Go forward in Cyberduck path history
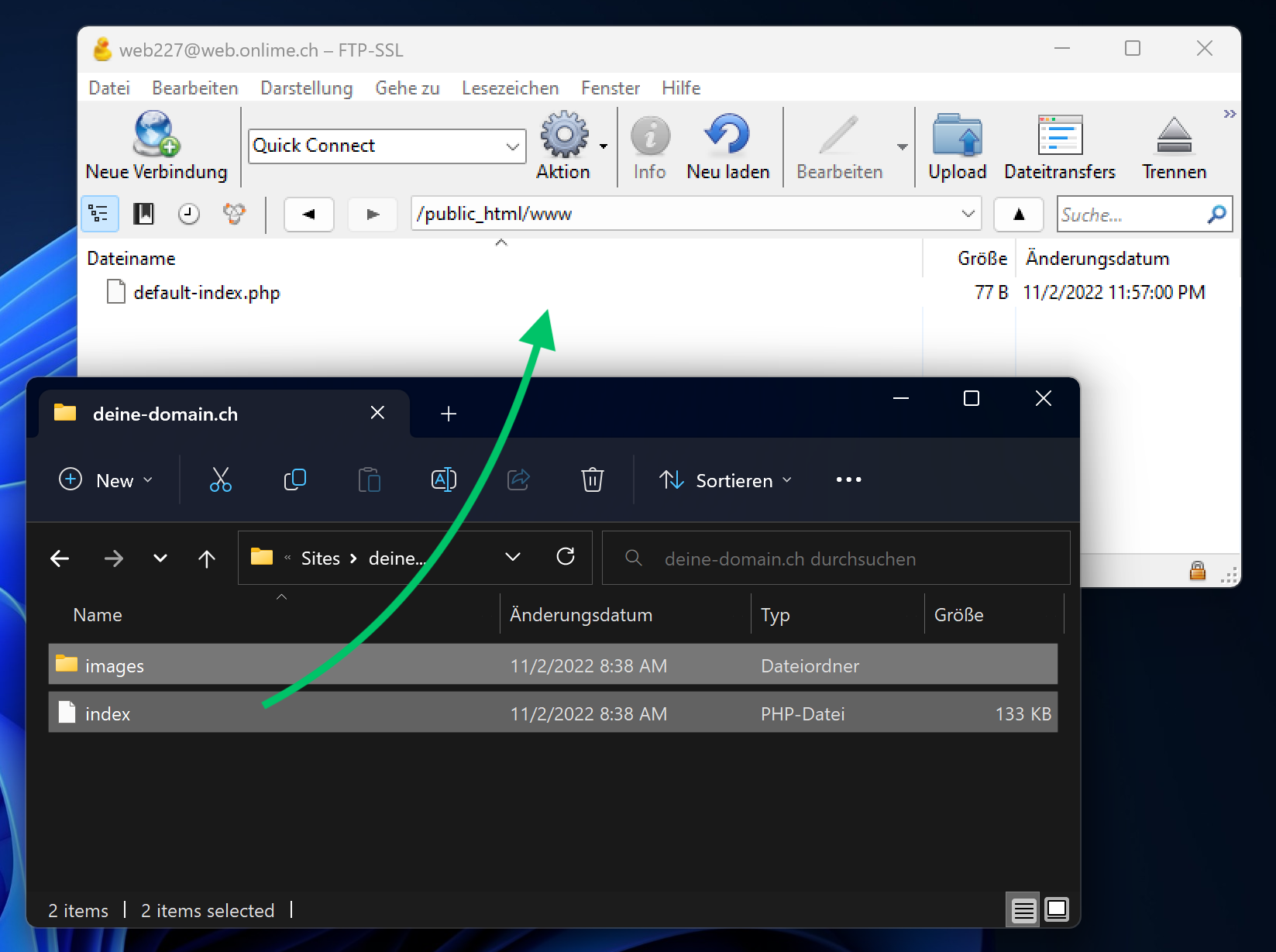The image size is (1276, 952). 373,215
